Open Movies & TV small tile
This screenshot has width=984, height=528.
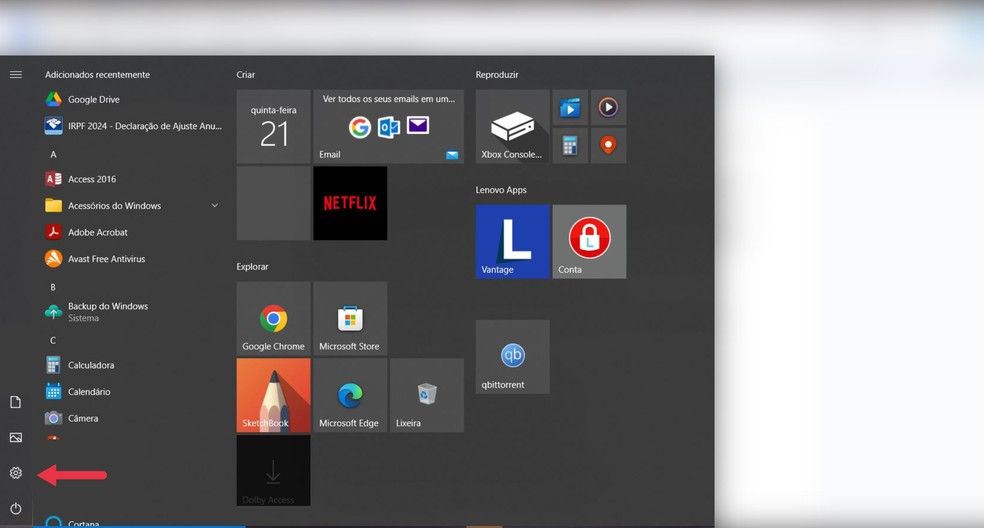point(570,107)
